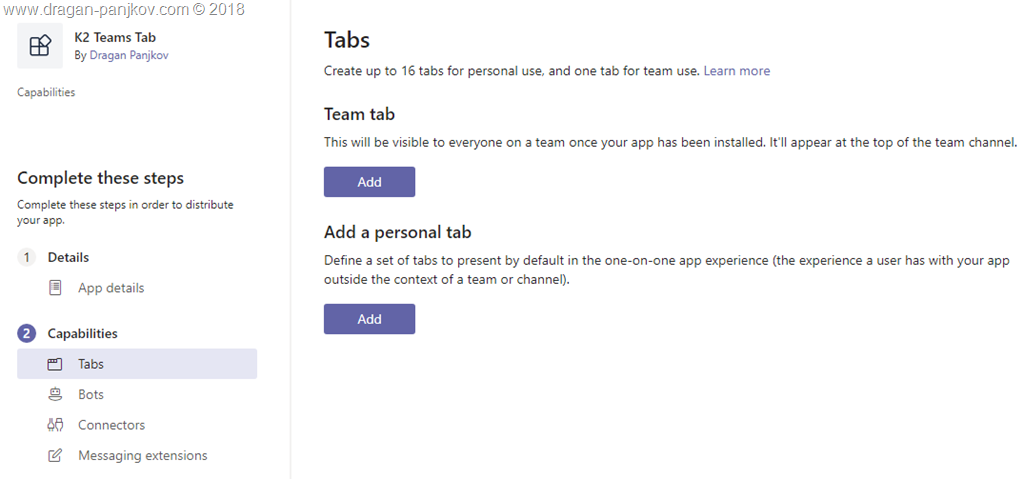1024x479 pixels.
Task: Go to the Bots section label
Action: (91, 395)
